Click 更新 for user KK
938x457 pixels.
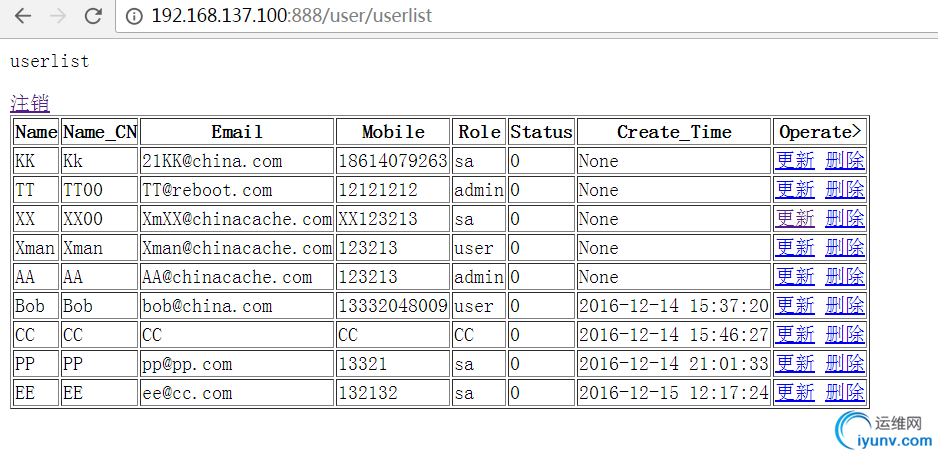(794, 161)
